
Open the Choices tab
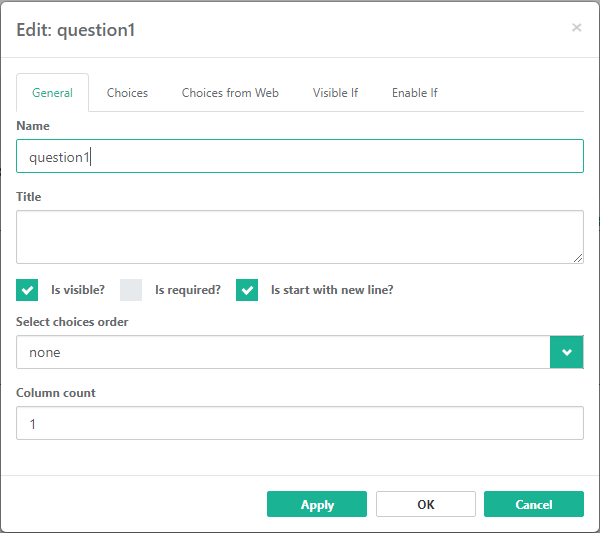coord(127,93)
